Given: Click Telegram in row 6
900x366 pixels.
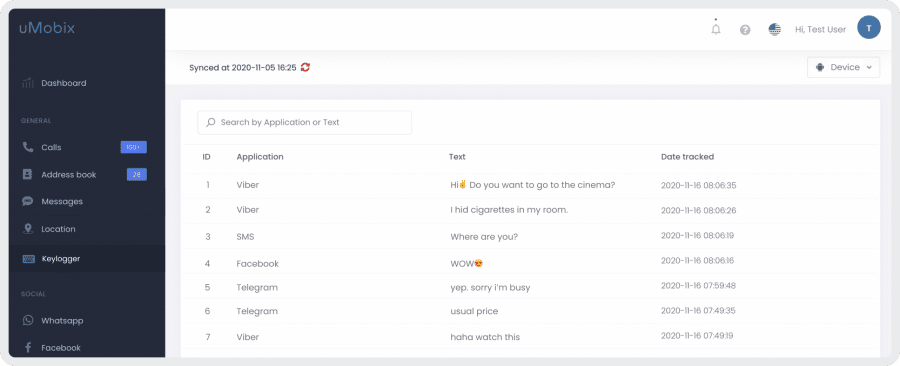Looking at the screenshot, I should tap(257, 311).
